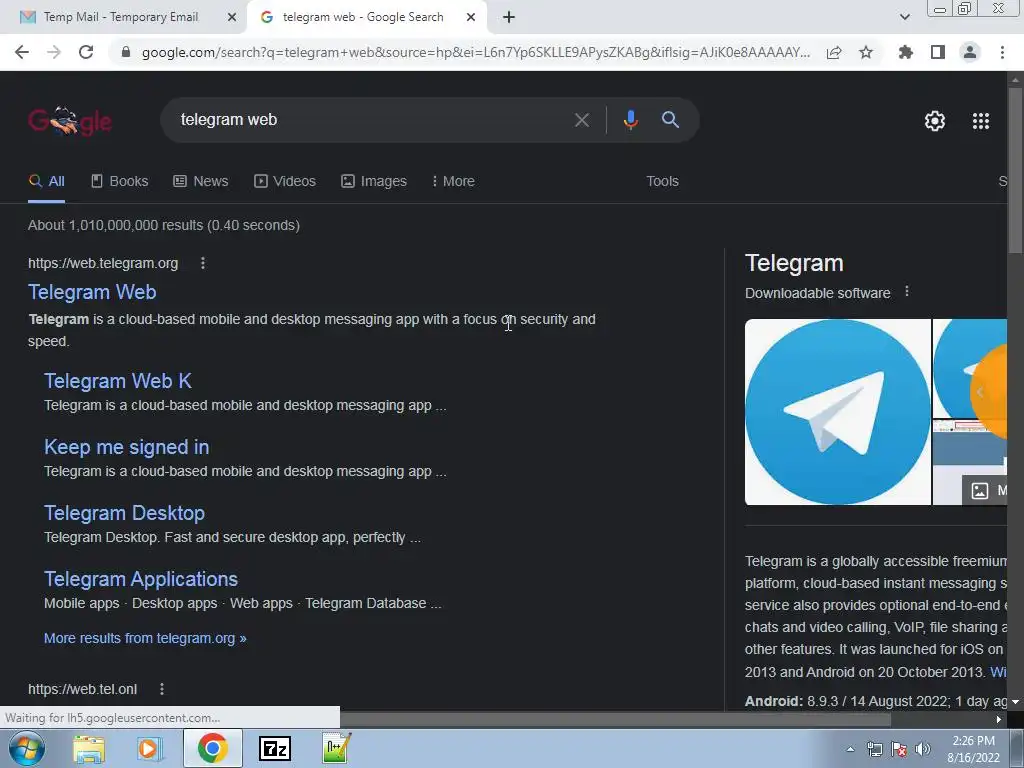Image resolution: width=1024 pixels, height=768 pixels.
Task: Open Telegram knowledge panel options menu
Action: pyautogui.click(x=906, y=292)
